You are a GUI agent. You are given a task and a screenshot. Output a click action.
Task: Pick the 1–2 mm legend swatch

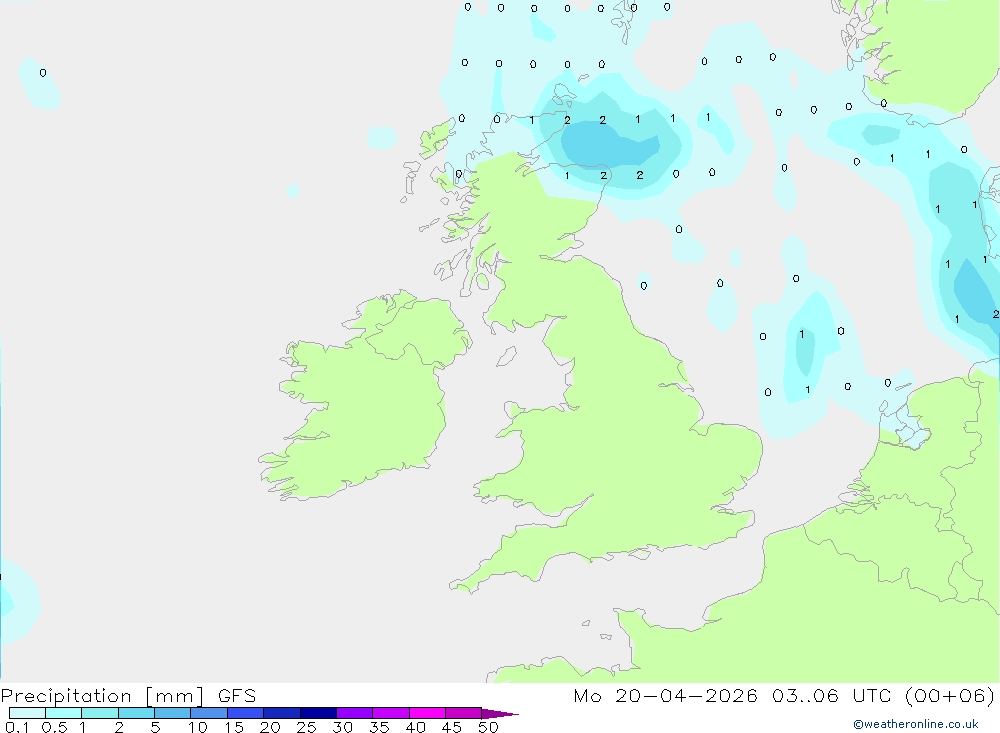[100, 713]
